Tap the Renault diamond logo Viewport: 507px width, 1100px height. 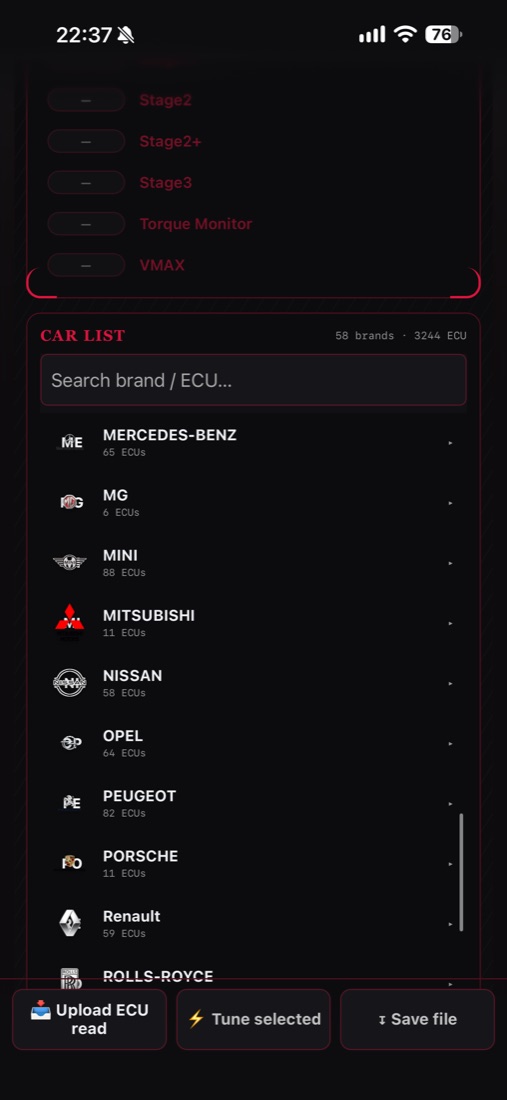coord(70,923)
